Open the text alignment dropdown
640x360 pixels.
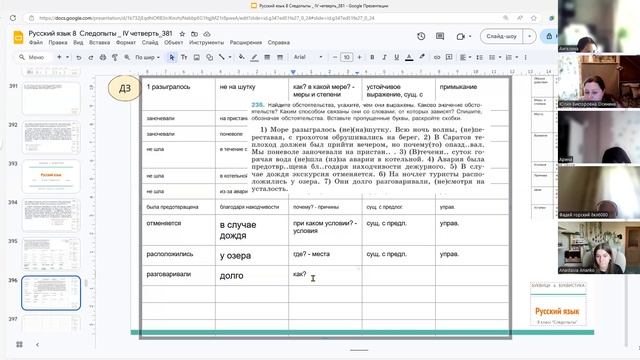[x=465, y=58]
